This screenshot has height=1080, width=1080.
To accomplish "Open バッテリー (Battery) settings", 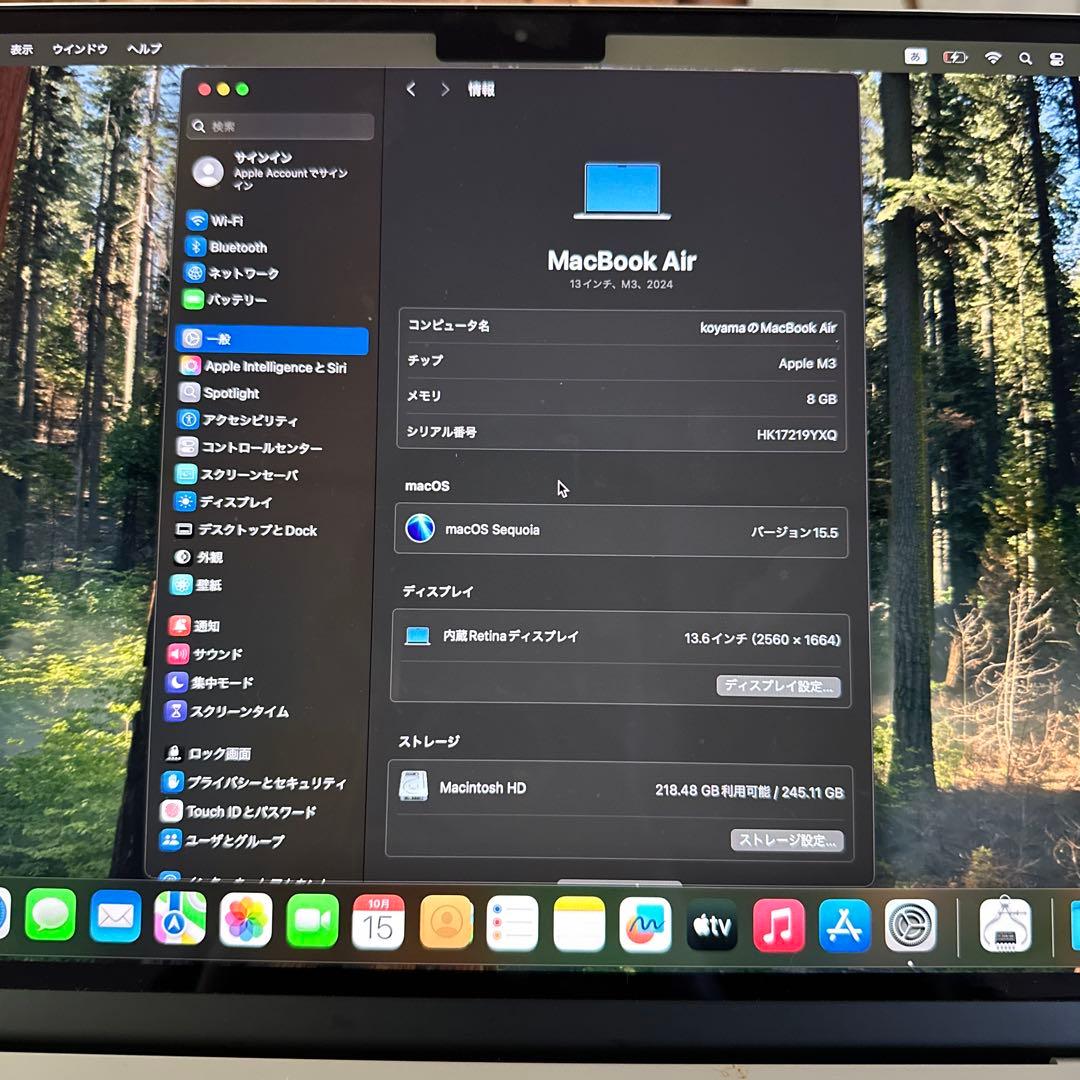I will pos(236,300).
